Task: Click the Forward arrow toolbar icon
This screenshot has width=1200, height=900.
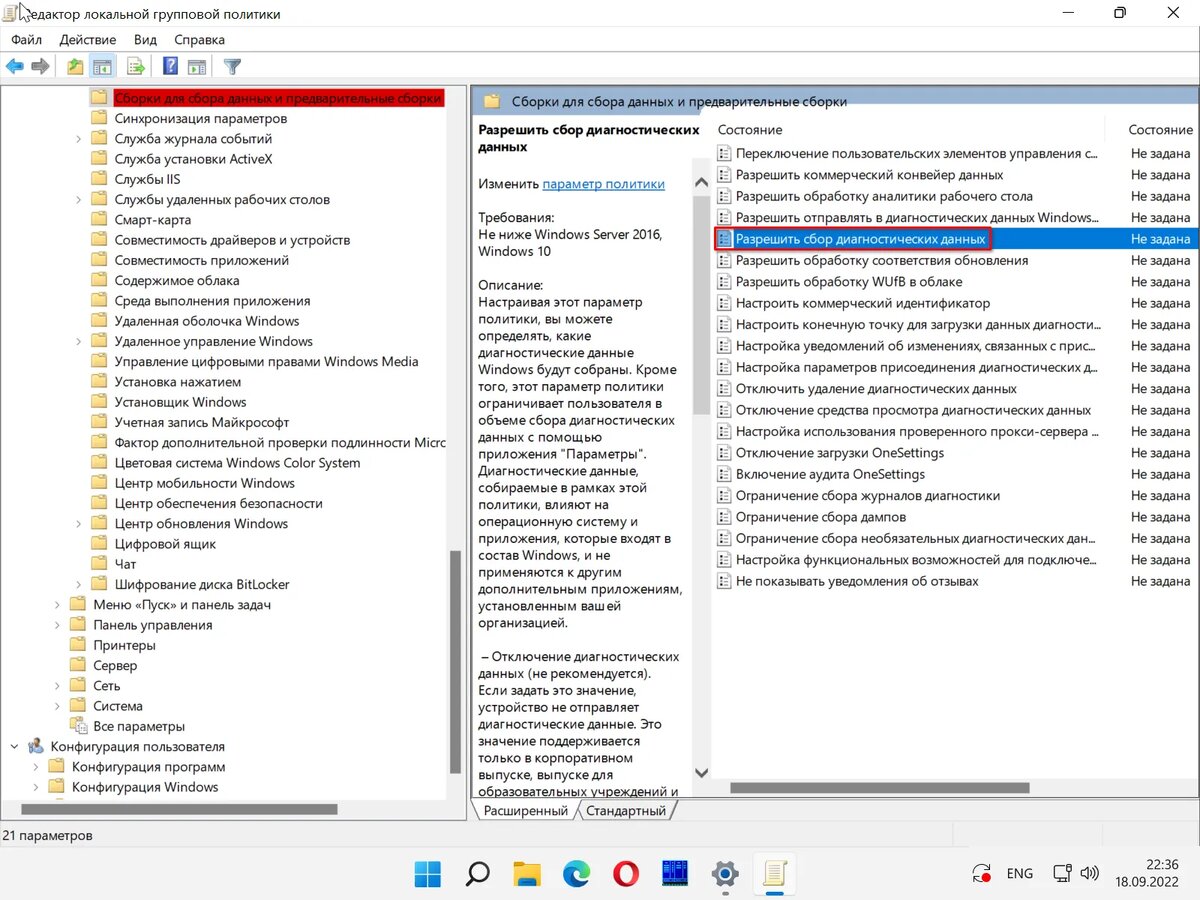Action: pyautogui.click(x=40, y=67)
